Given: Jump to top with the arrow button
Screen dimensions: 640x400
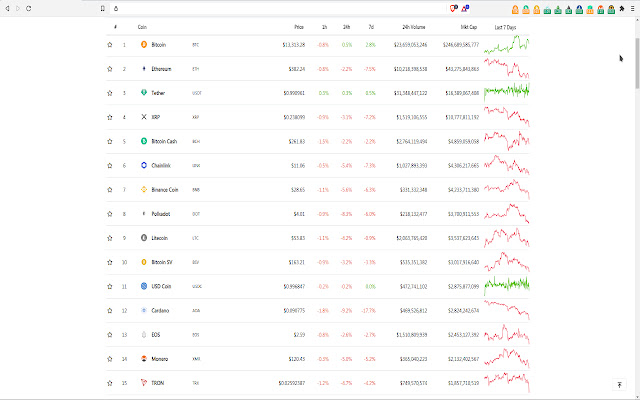Looking at the screenshot, I should (x=619, y=385).
